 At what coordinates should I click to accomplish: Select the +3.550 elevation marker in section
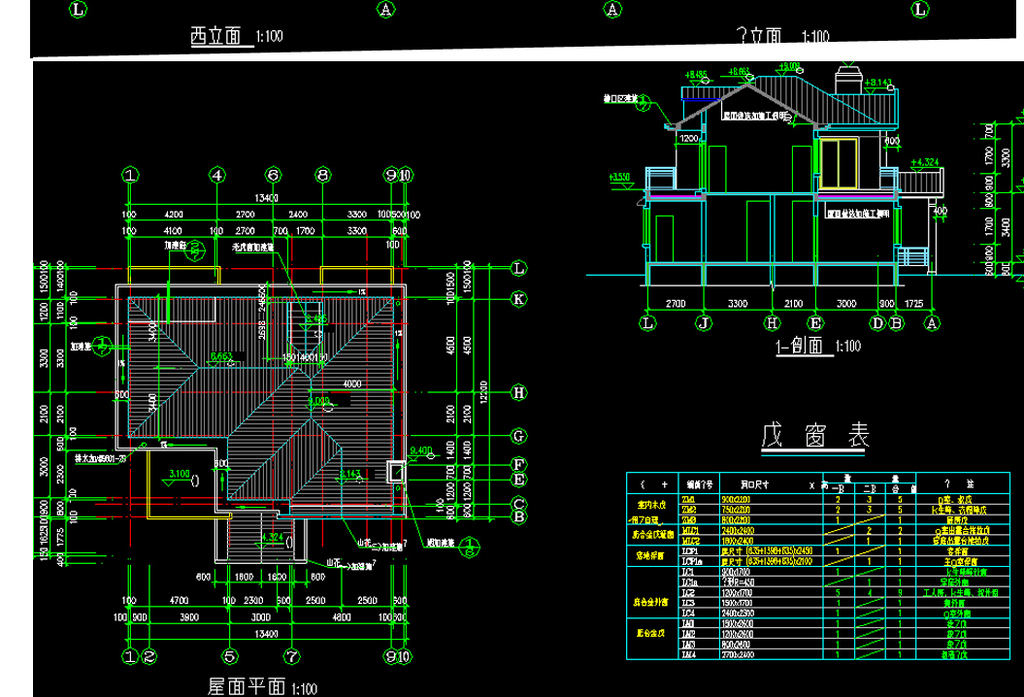point(619,177)
